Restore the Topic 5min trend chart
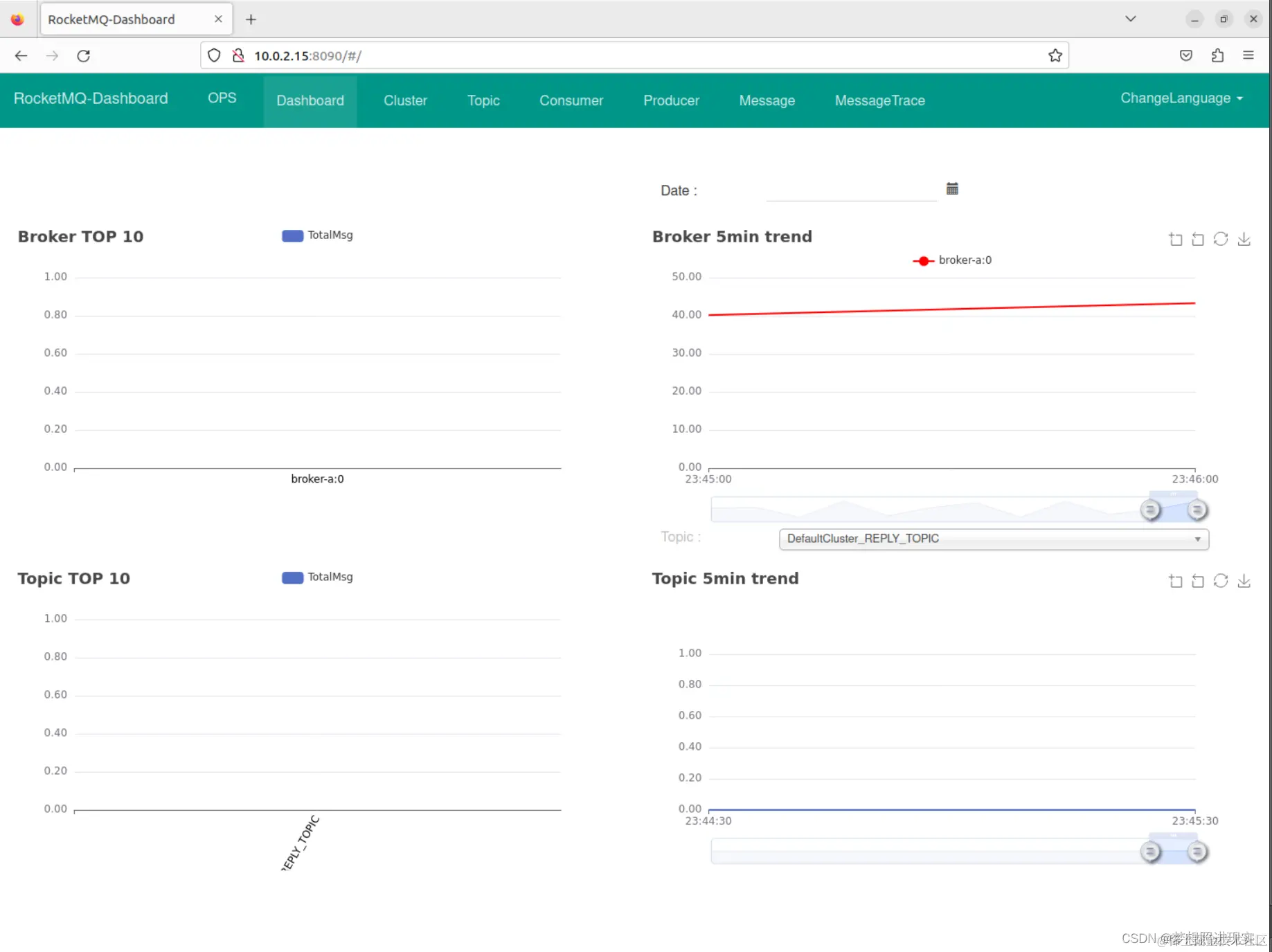 1221,581
